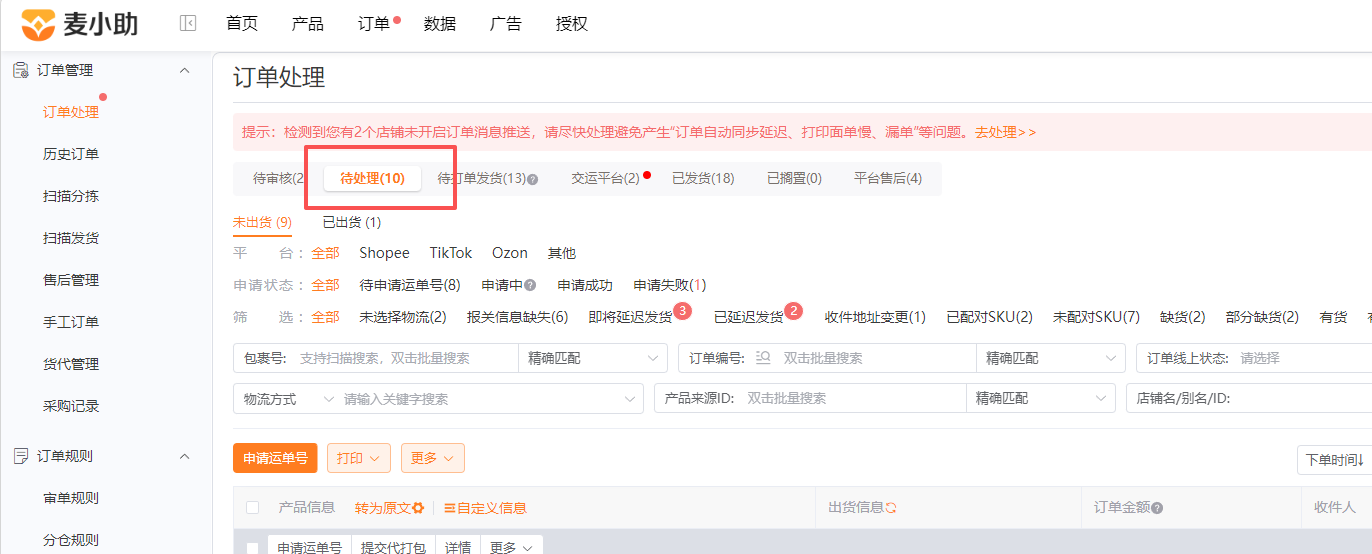Switch to the 已发货(18) tab
Screen dimensions: 1372x554
[x=703, y=179]
